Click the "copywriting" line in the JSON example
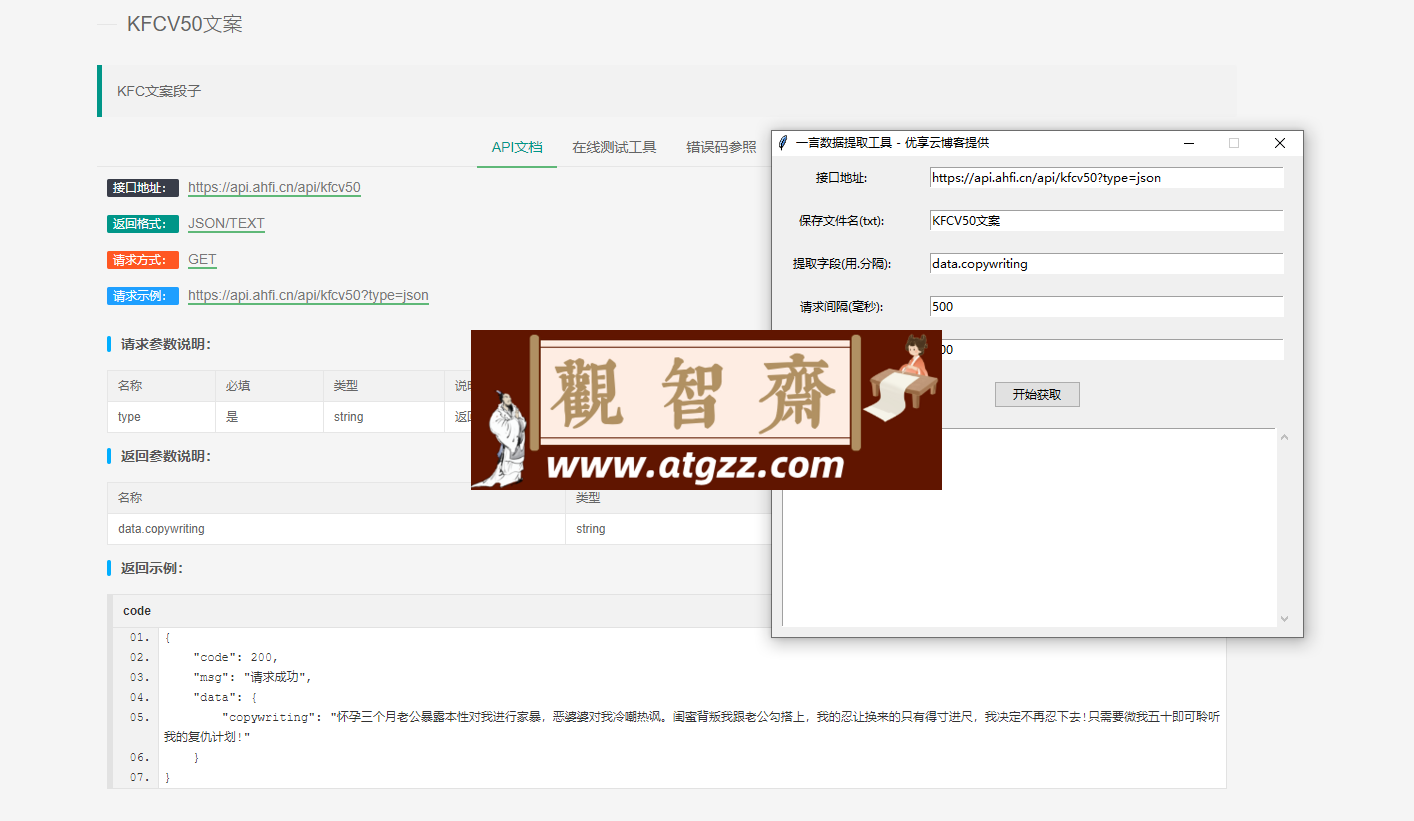Viewport: 1414px width, 821px height. coord(692,727)
